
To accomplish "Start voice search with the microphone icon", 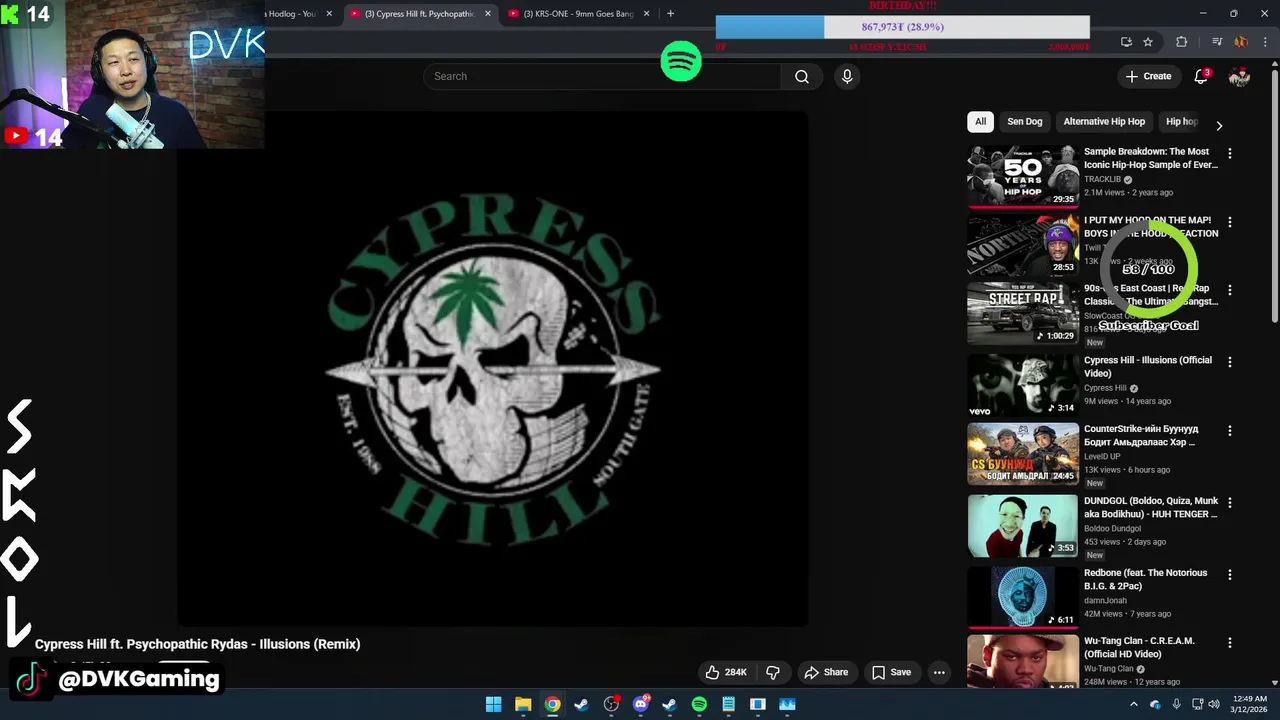I will click(x=847, y=76).
